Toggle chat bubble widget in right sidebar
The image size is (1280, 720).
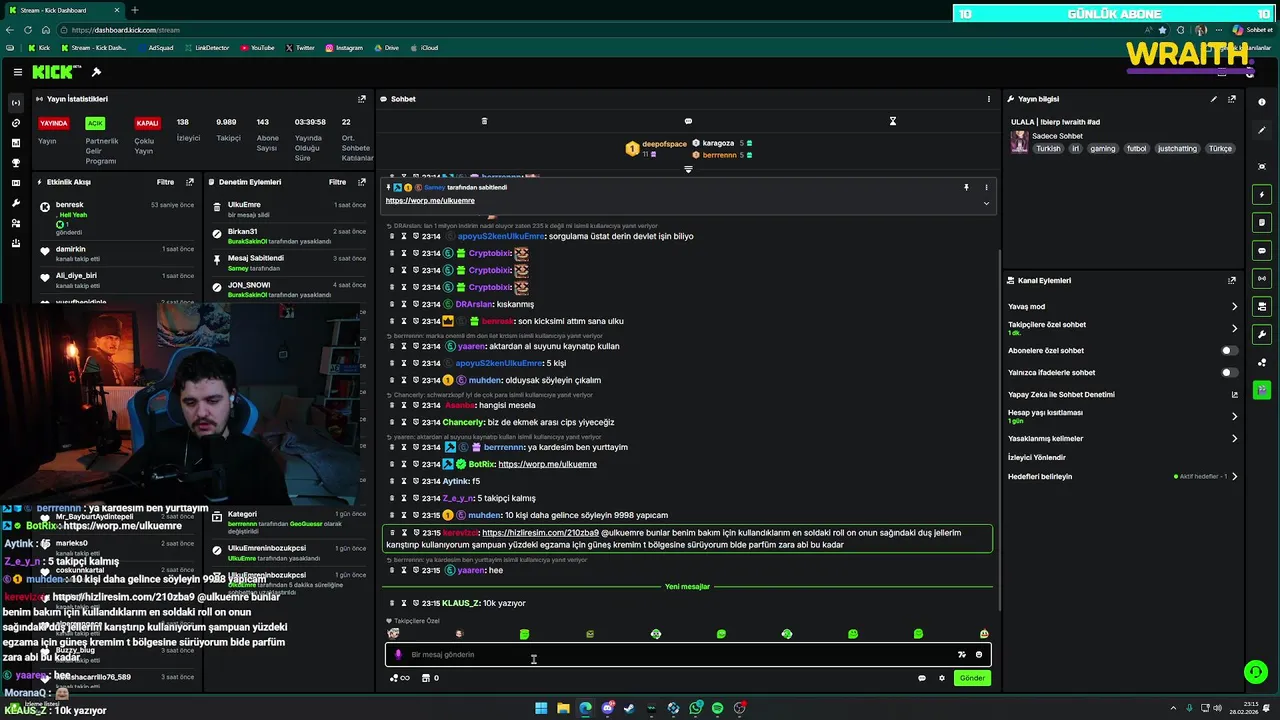[x=1262, y=250]
